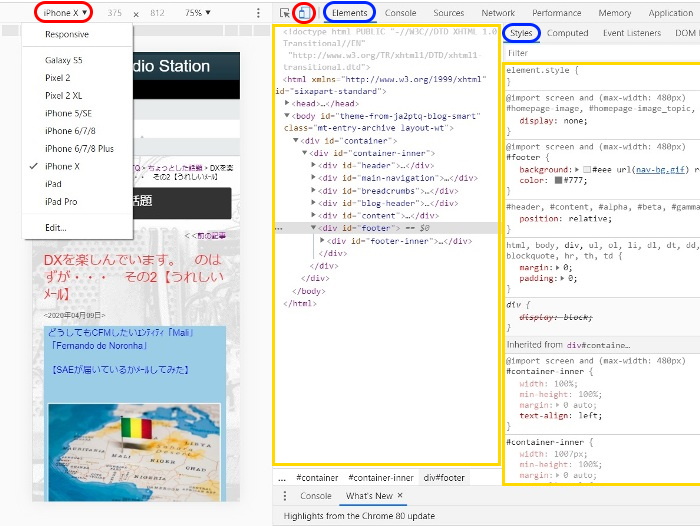
Task: Toggle the device toolbar icon
Action: click(x=304, y=13)
